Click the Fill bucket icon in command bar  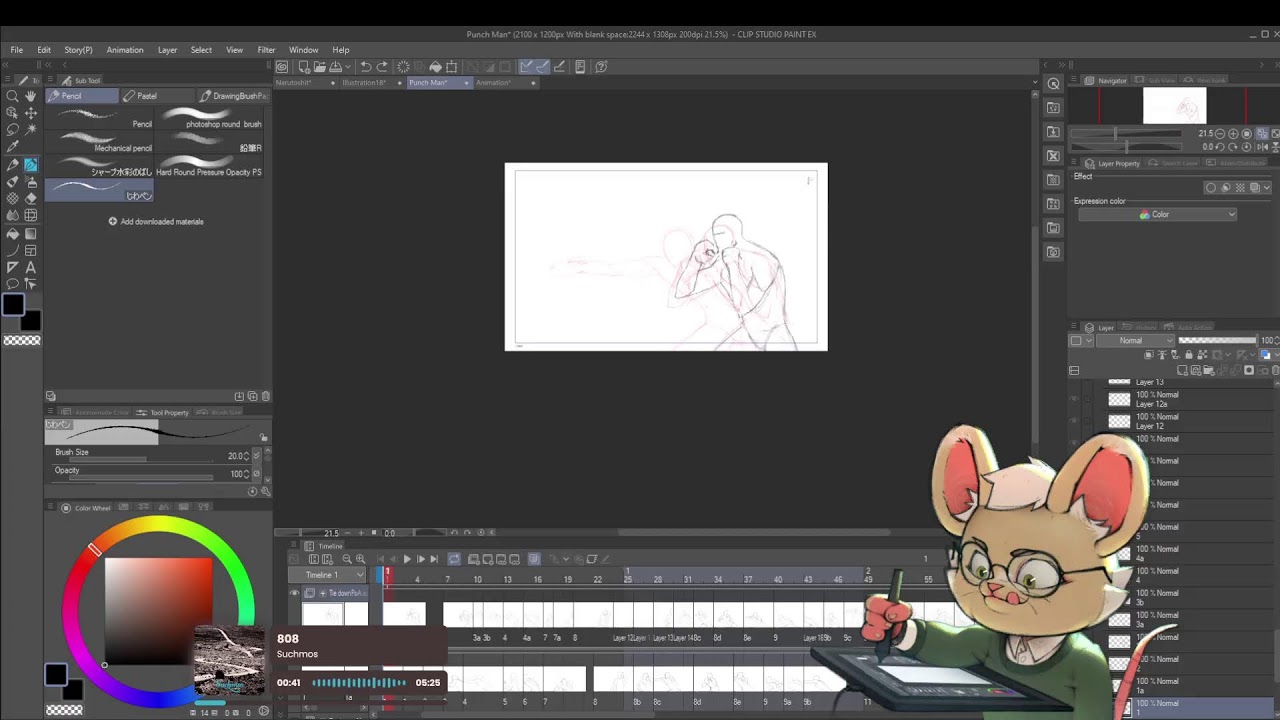[x=435, y=67]
